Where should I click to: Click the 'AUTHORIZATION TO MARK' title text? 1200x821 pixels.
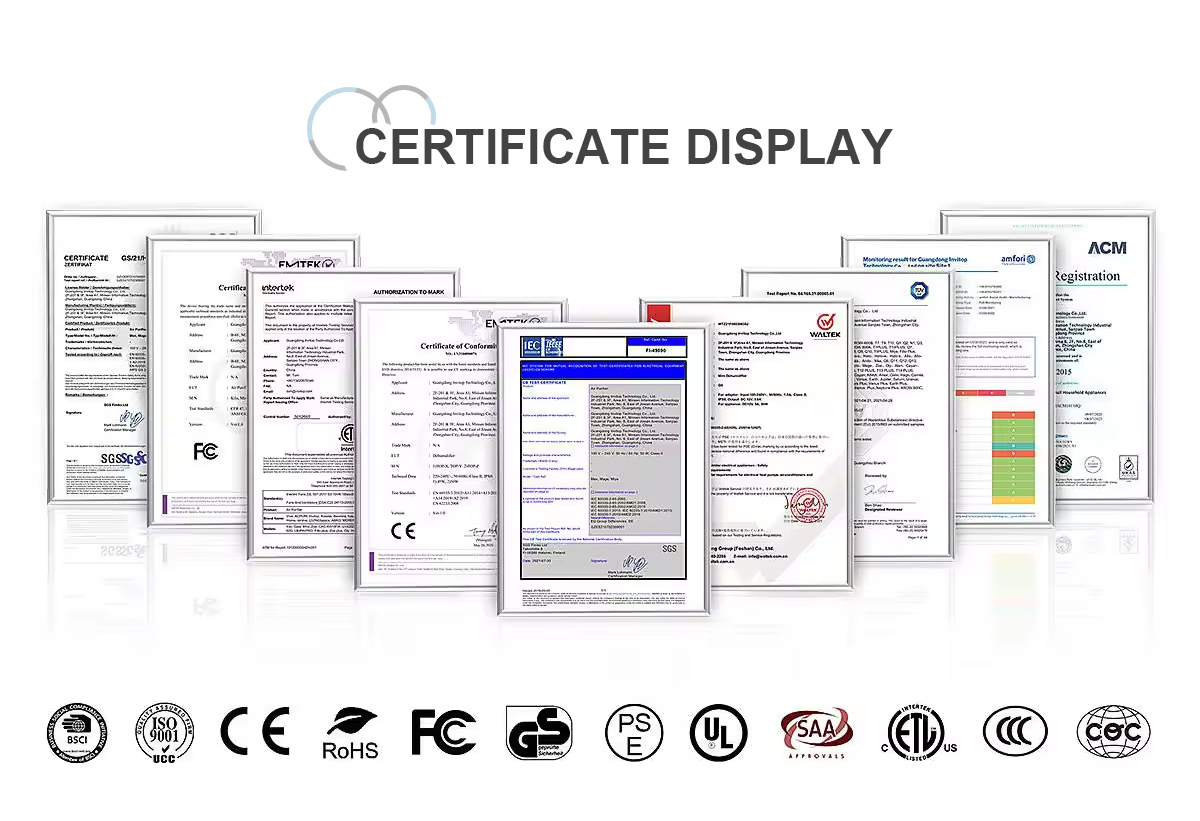click(x=409, y=292)
